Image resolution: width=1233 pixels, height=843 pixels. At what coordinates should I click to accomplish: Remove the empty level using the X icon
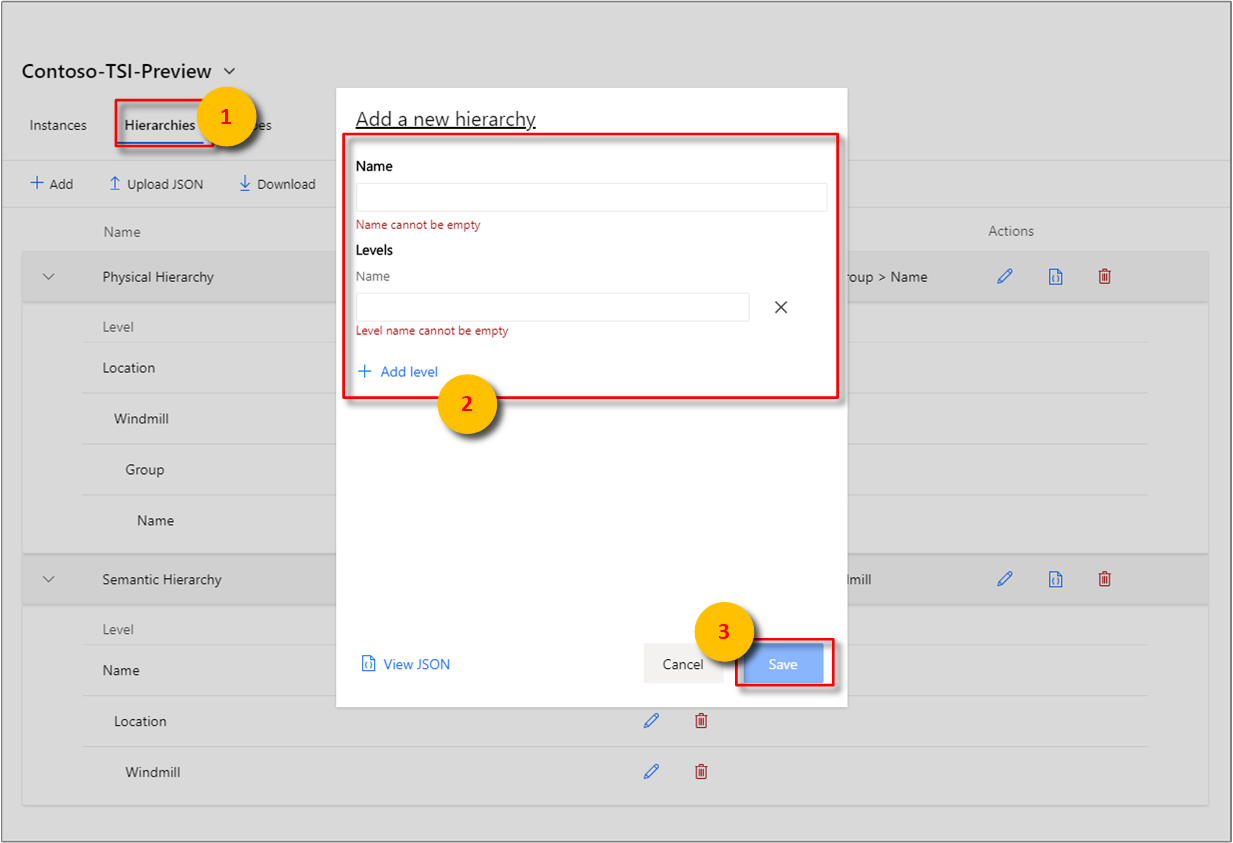tap(781, 307)
